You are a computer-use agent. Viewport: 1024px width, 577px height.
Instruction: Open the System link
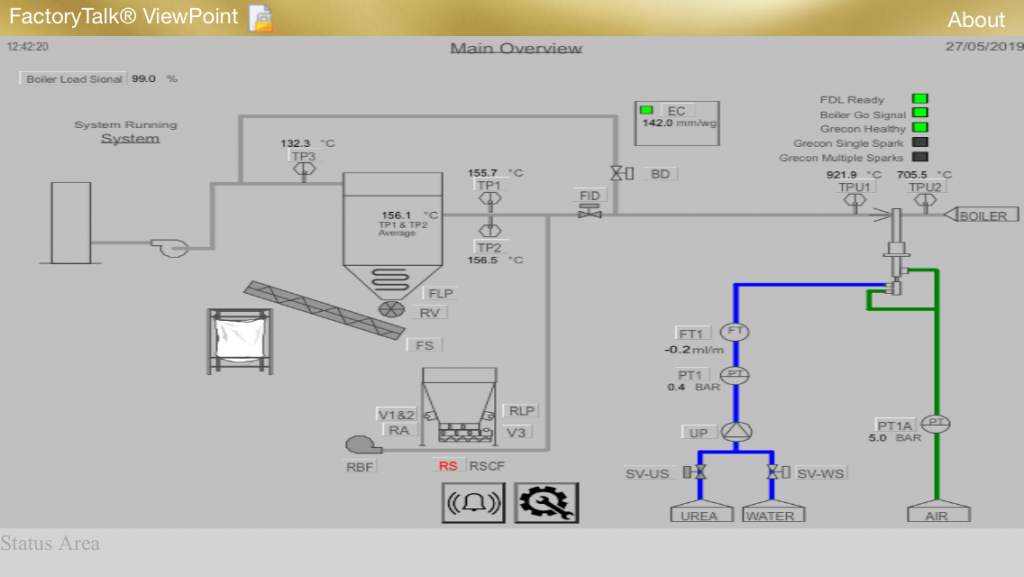pos(130,138)
